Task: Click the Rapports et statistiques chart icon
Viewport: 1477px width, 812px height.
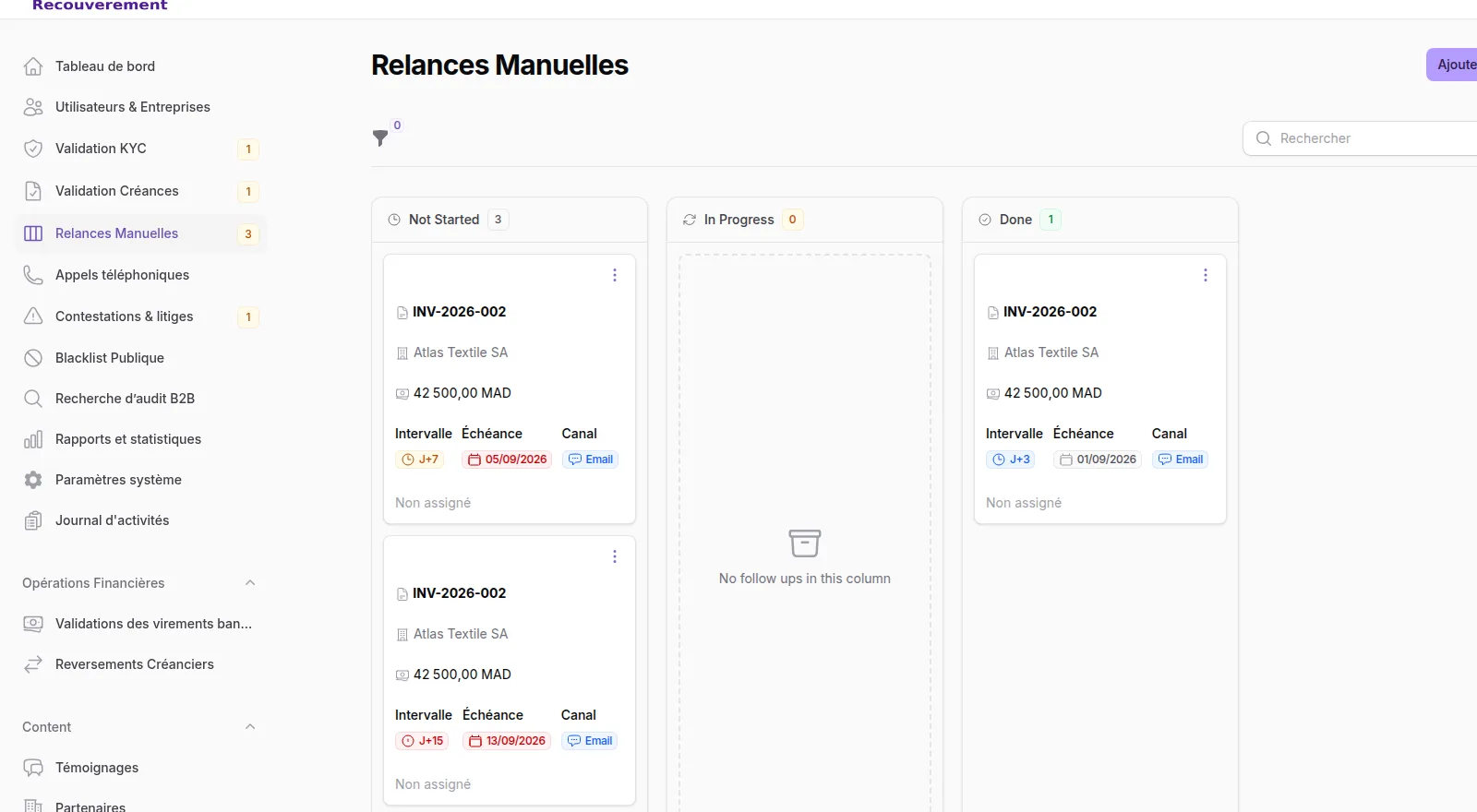Action: click(x=33, y=439)
